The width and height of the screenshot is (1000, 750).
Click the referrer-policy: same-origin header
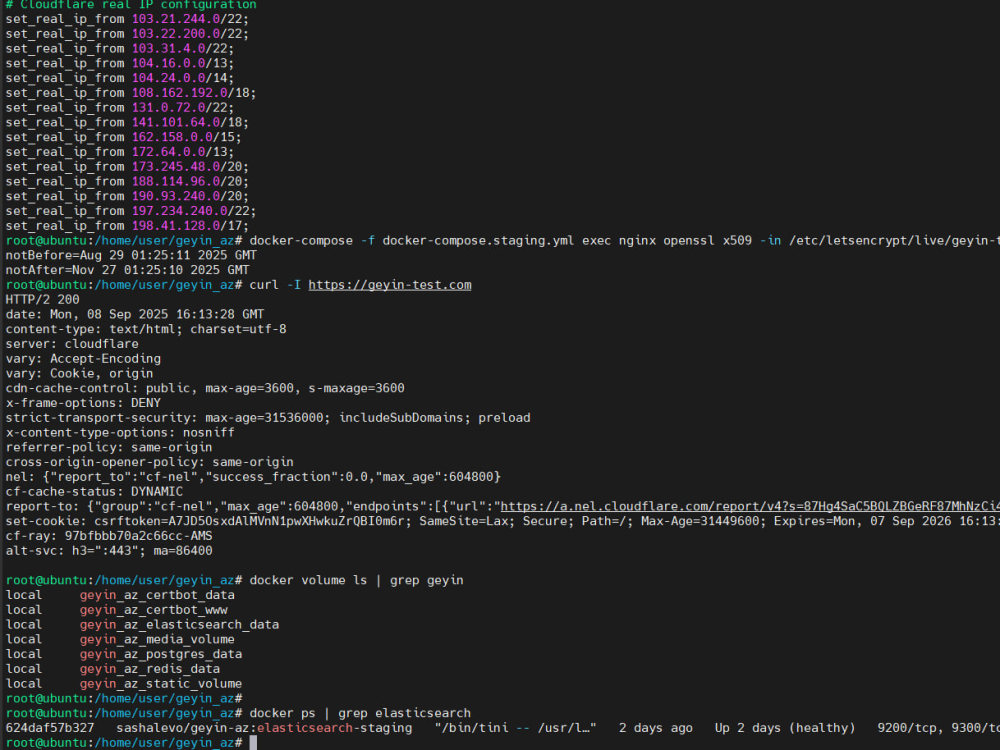tap(109, 447)
